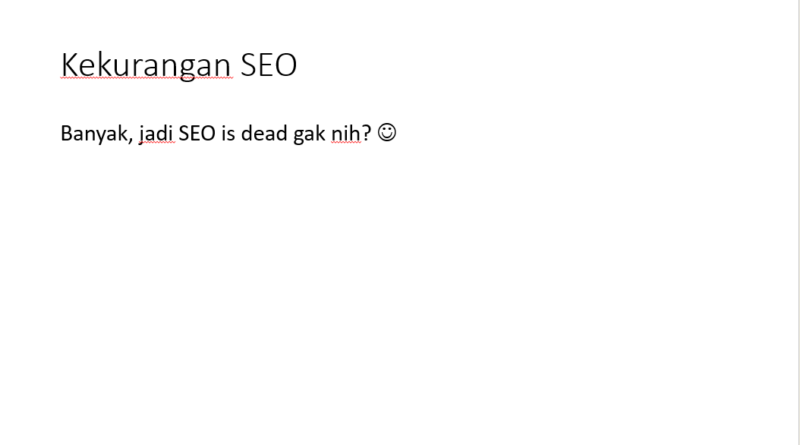The height and width of the screenshot is (445, 800).
Task: Click the misspelled word "jadi"
Action: click(156, 134)
